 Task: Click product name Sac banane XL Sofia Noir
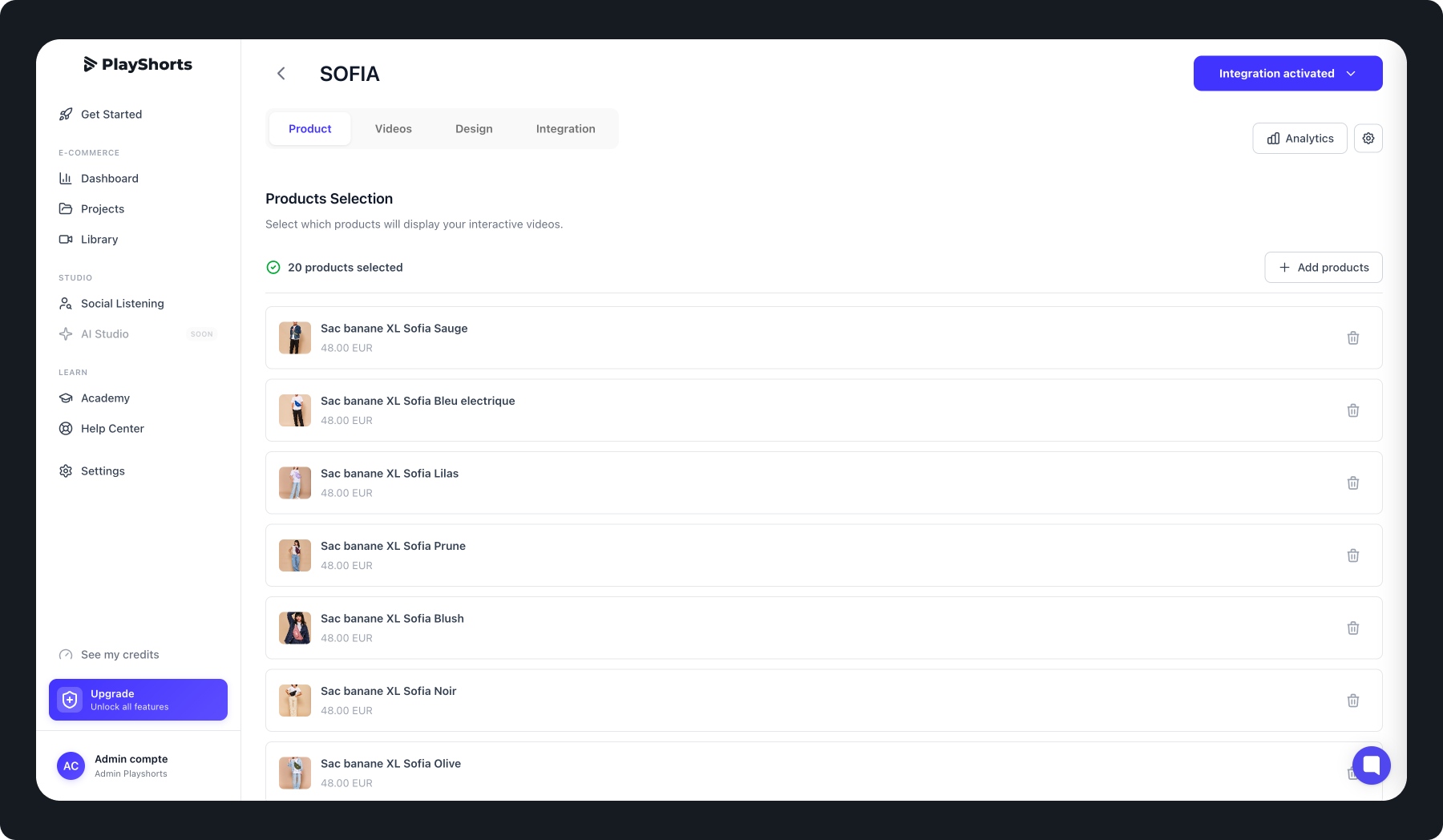pyautogui.click(x=389, y=691)
